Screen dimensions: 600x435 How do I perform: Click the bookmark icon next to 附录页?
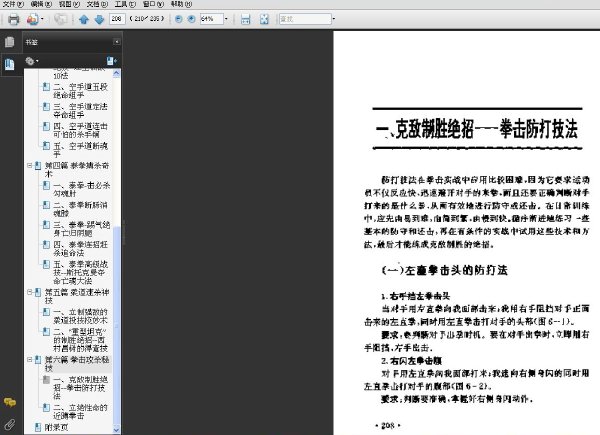pos(38,427)
